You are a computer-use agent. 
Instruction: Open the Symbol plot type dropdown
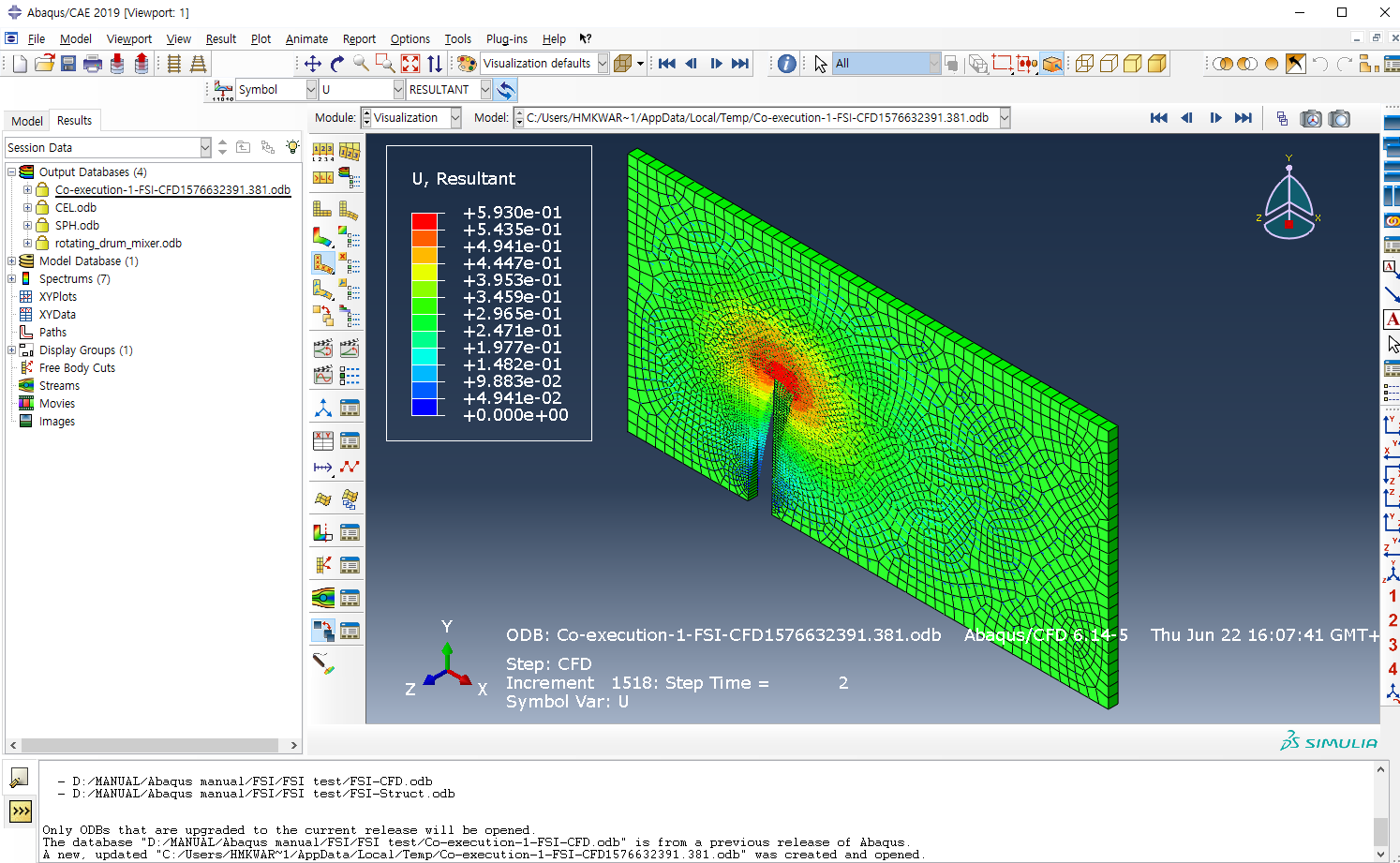[311, 90]
